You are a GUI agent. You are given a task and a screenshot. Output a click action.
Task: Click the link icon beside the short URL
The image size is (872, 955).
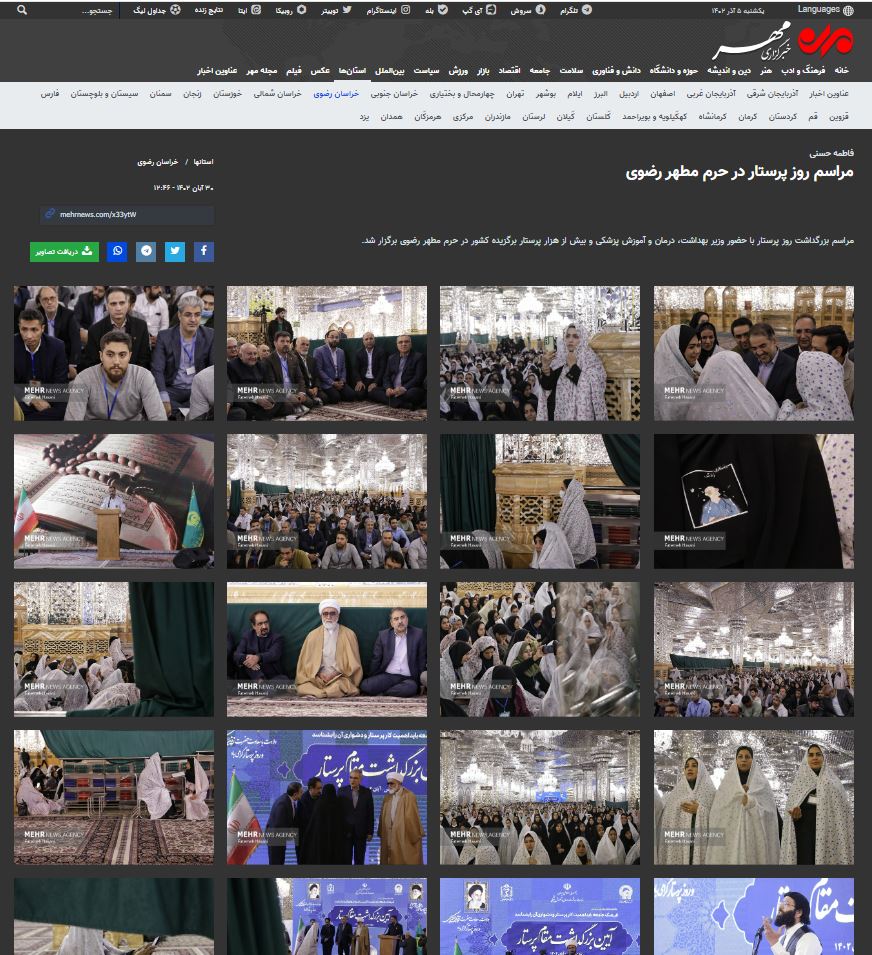point(50,214)
